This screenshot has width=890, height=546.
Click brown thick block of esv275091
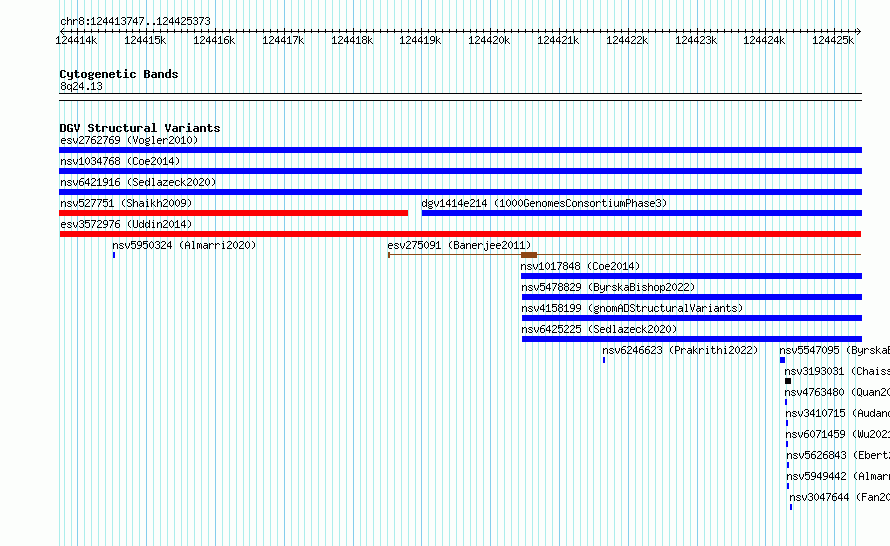[529, 255]
